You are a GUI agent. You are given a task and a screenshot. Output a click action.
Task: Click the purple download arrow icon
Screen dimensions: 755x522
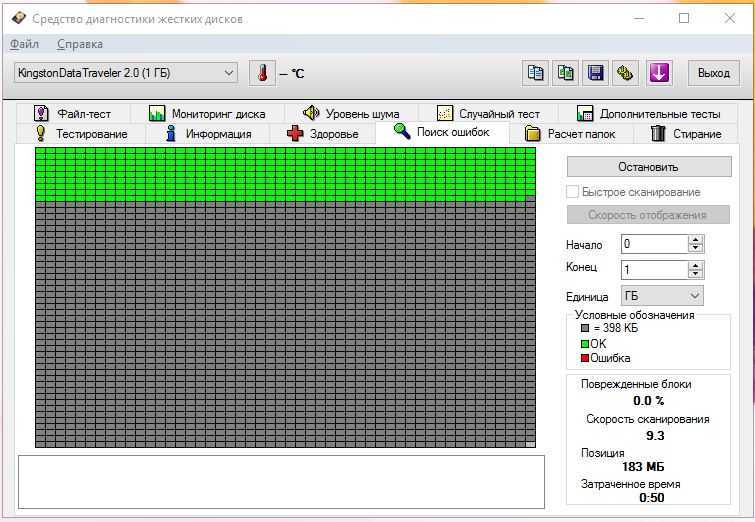point(659,74)
